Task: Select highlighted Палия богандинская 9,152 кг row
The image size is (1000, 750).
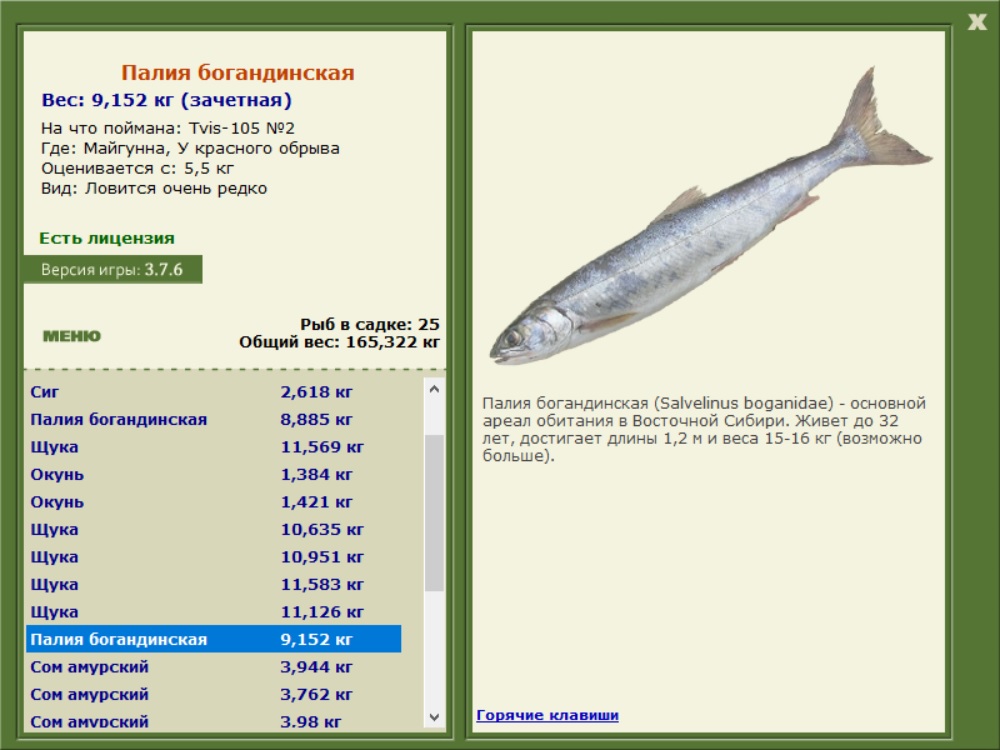Action: click(x=214, y=638)
